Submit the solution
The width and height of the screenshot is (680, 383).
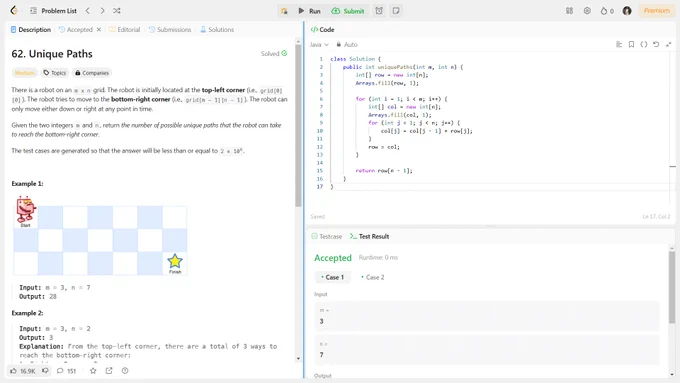tap(348, 11)
